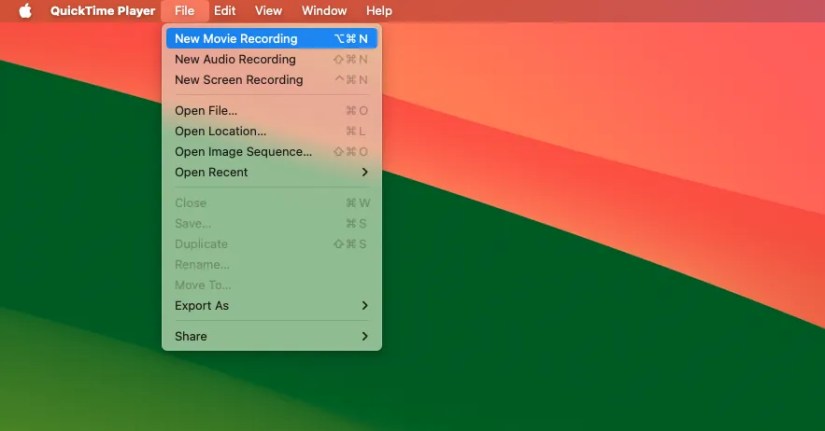Start a New Audio Recording
The image size is (825, 431).
tap(271, 59)
